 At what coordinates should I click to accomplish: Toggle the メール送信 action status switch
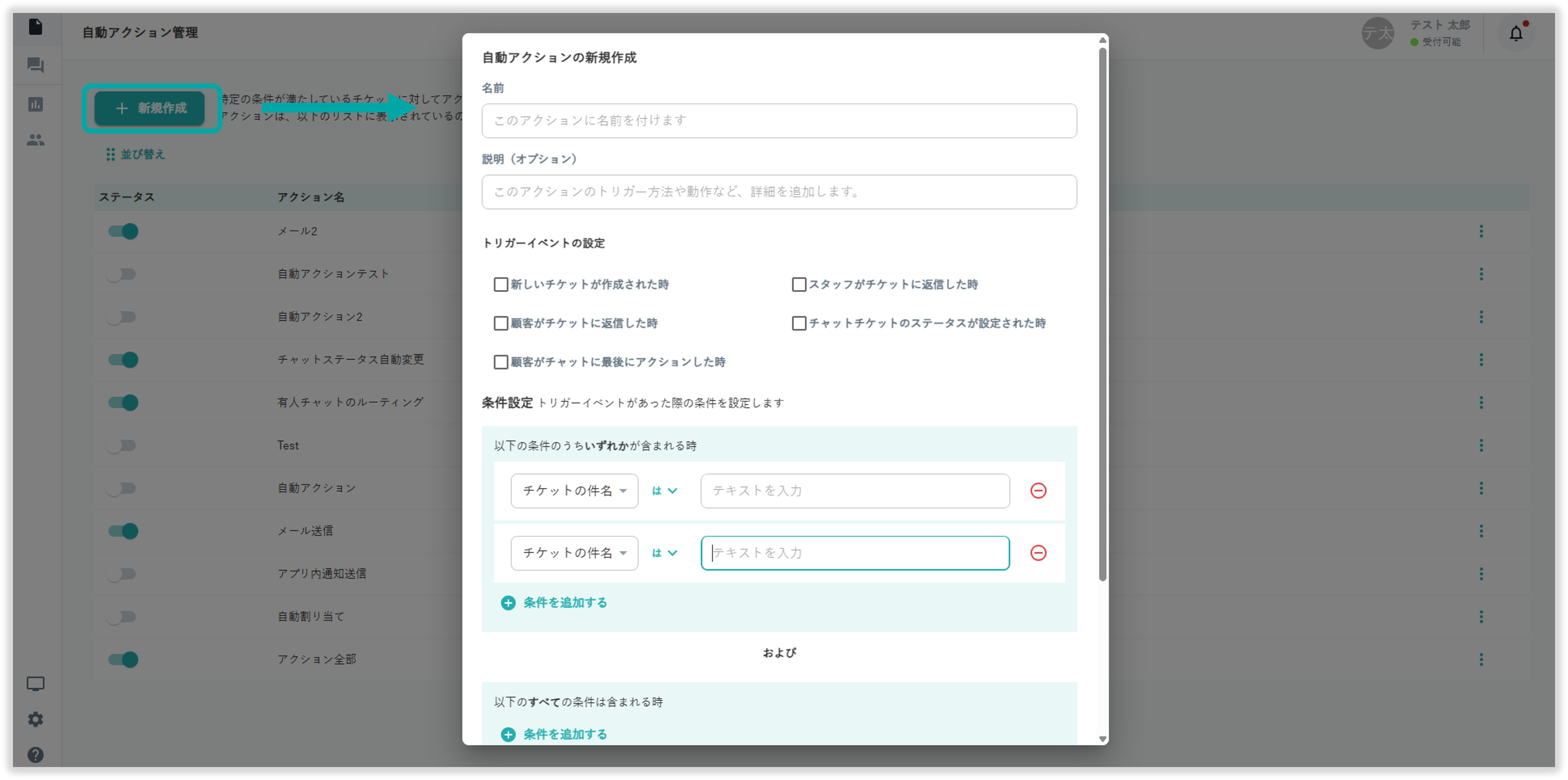[x=123, y=531]
